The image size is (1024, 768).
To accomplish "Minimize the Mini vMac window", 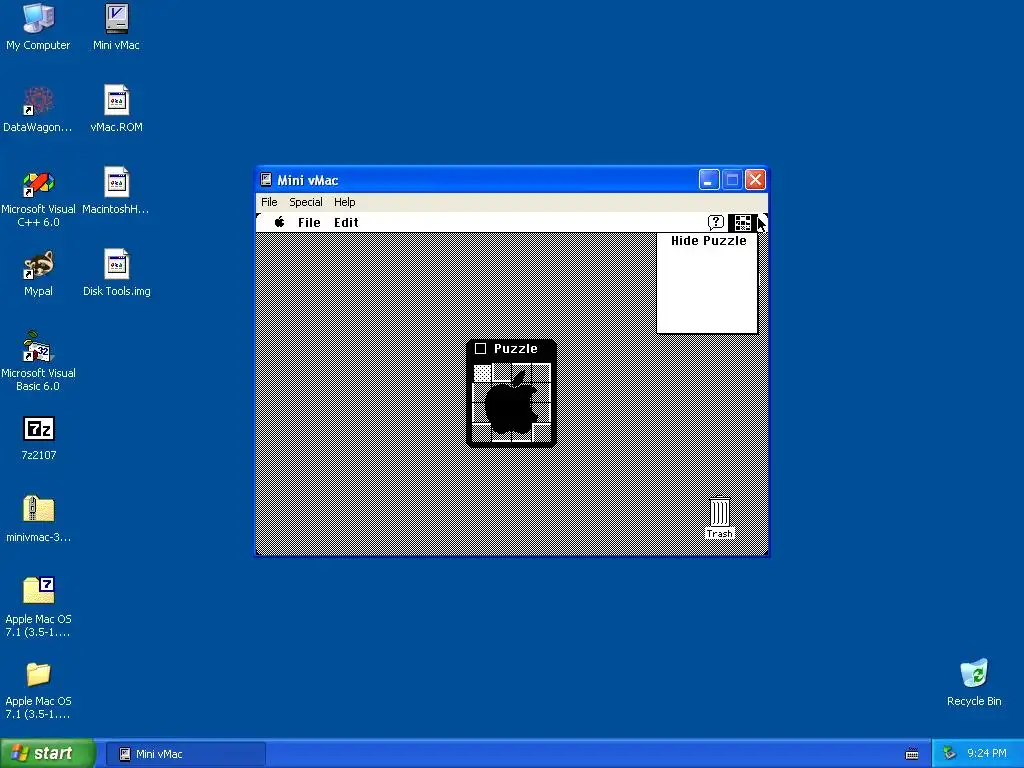I will [709, 180].
